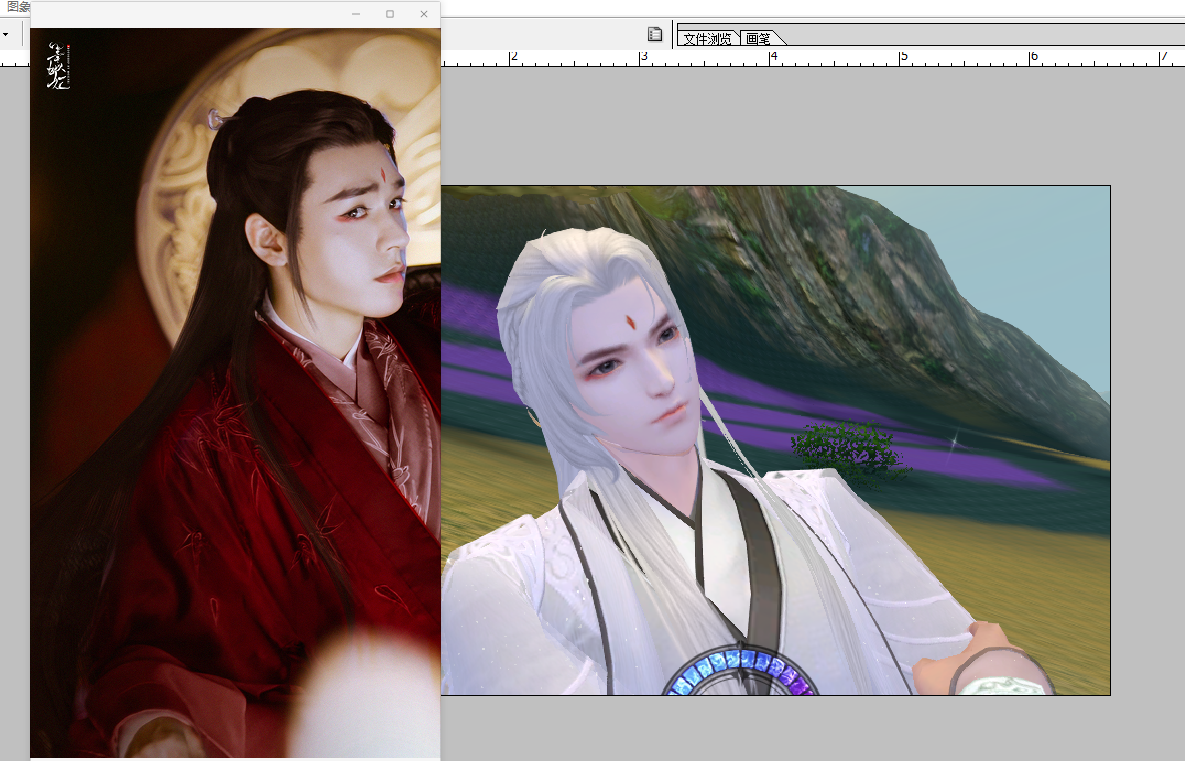This screenshot has width=1185, height=761.
Task: Open the 文件浏览 palette tab
Action: pos(707,38)
